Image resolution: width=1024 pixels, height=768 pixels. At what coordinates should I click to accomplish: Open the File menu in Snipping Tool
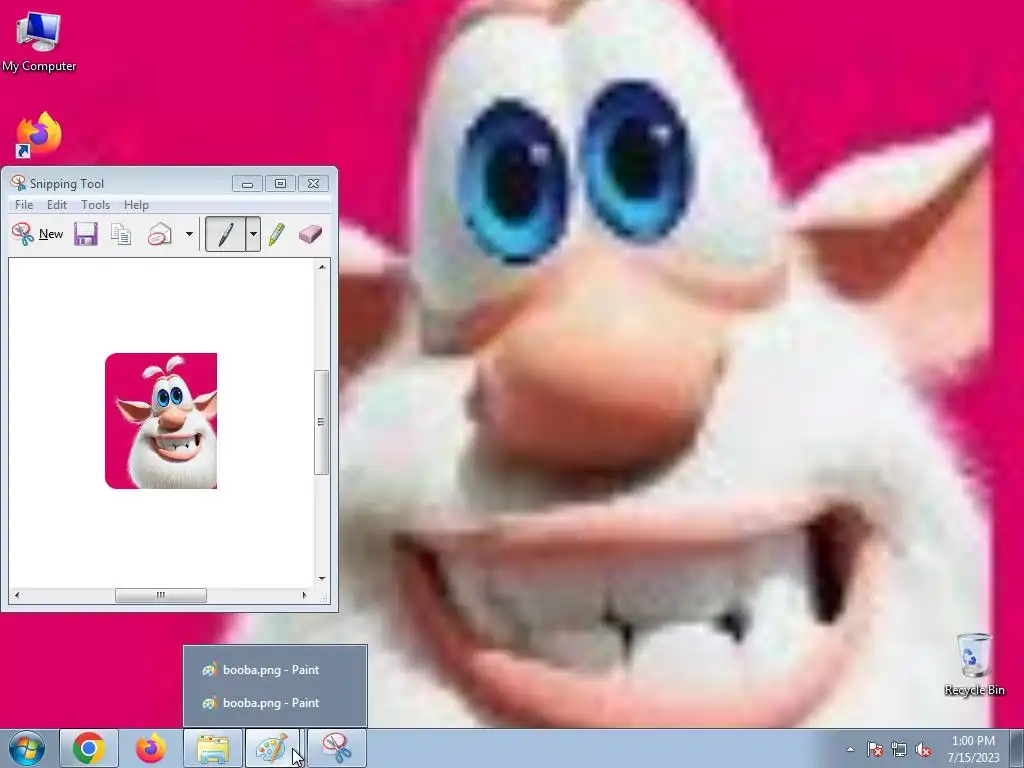pyautogui.click(x=24, y=205)
